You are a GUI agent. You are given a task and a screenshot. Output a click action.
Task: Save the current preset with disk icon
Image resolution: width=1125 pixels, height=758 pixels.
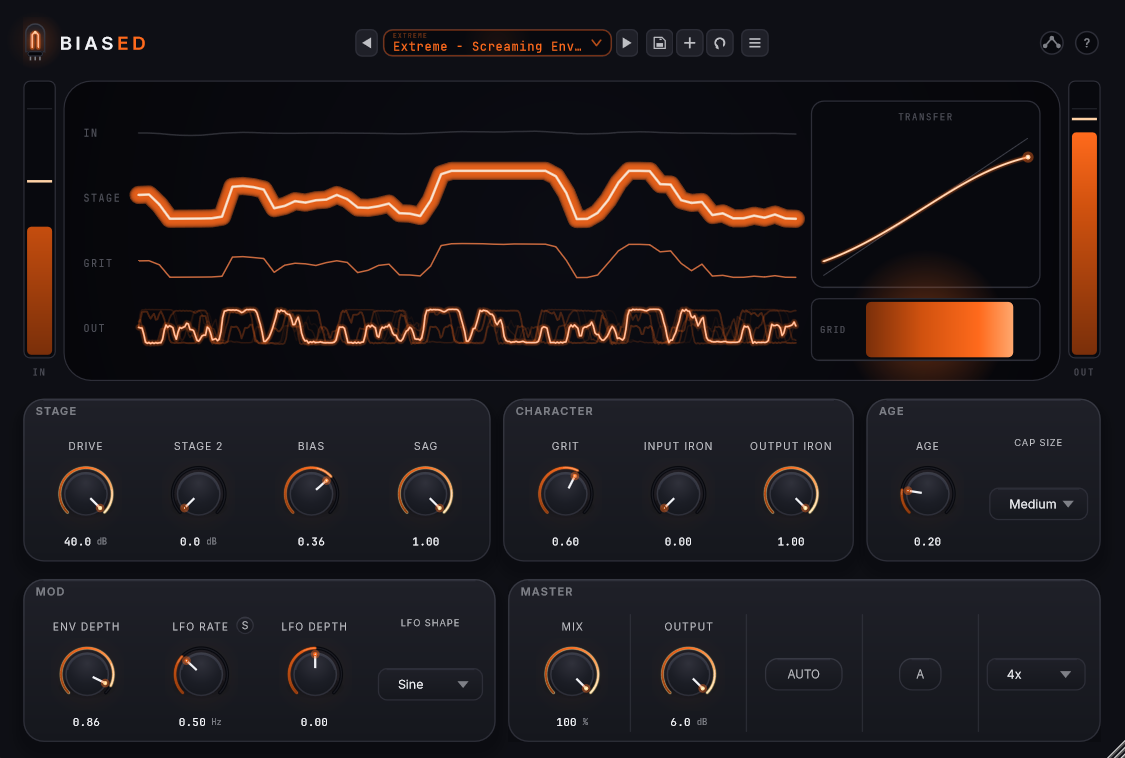(x=659, y=43)
